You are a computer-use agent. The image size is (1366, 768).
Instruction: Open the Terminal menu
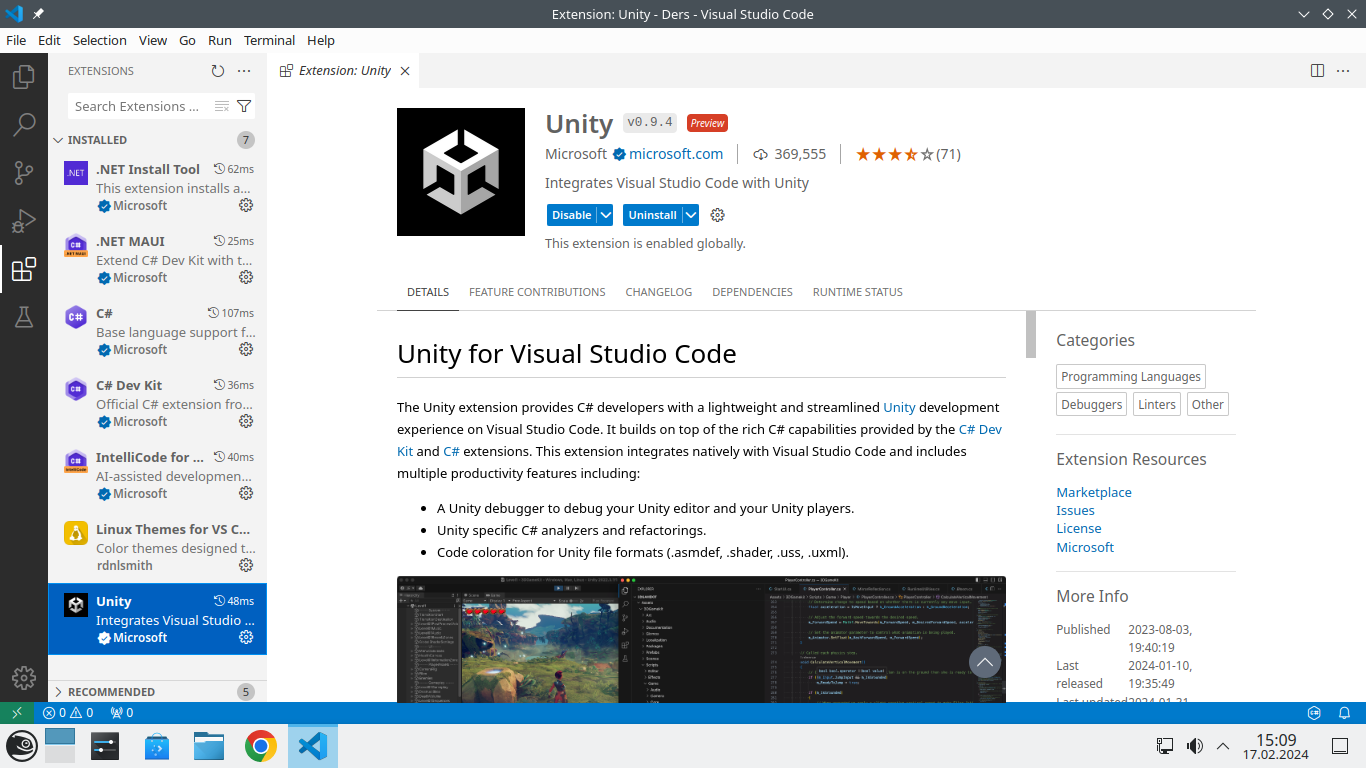269,40
